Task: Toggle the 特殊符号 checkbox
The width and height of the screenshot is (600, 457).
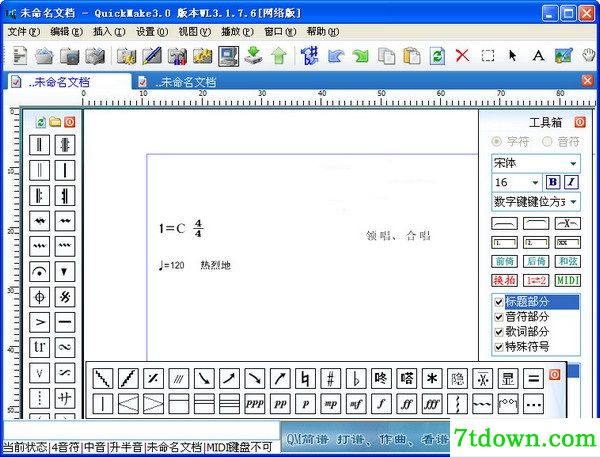Action: 499,347
